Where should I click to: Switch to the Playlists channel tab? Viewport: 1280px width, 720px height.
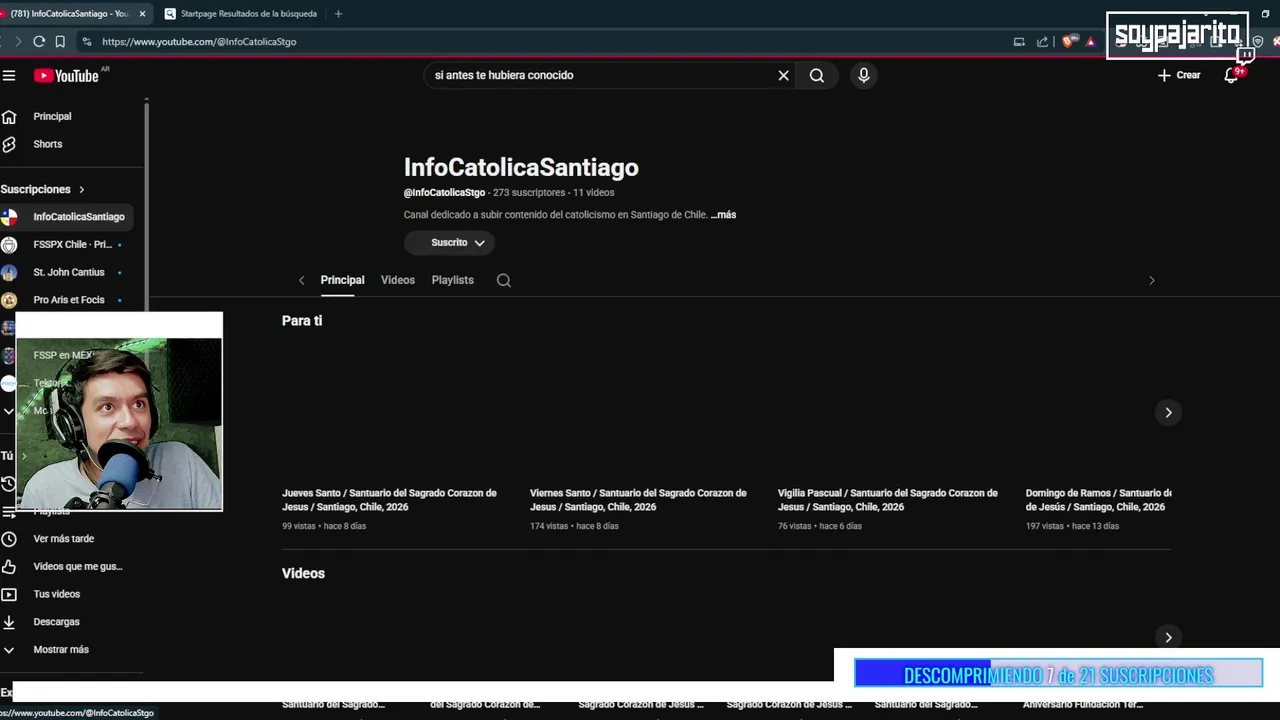pyautogui.click(x=452, y=280)
